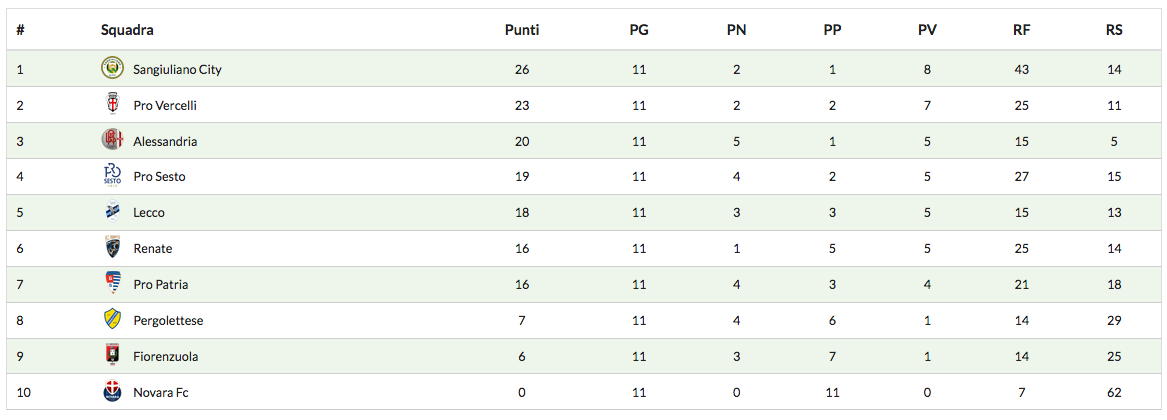Click the Lecco team crest
Screen dimensions: 1167x420
(x=112, y=212)
